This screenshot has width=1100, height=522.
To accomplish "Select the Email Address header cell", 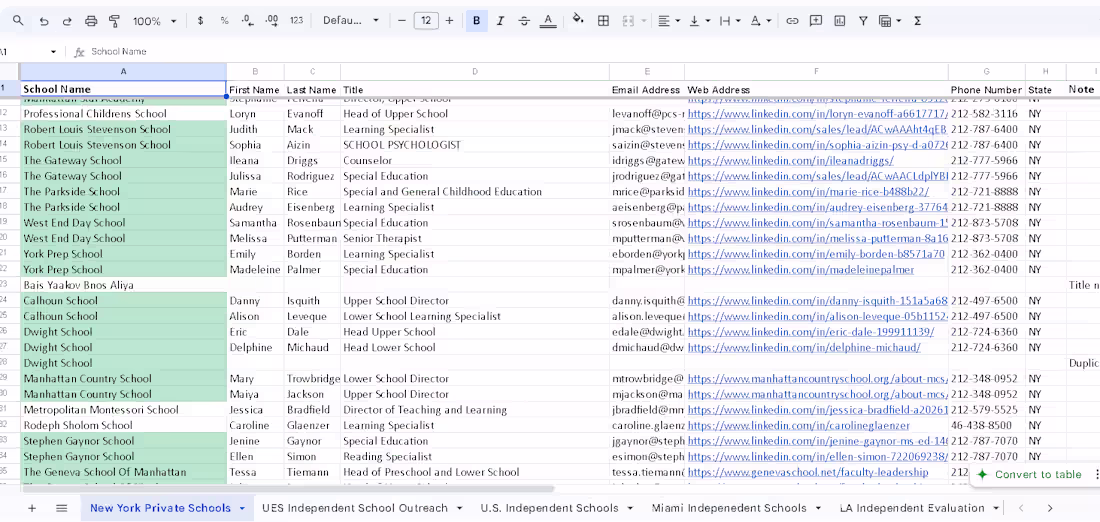I will pyautogui.click(x=647, y=90).
